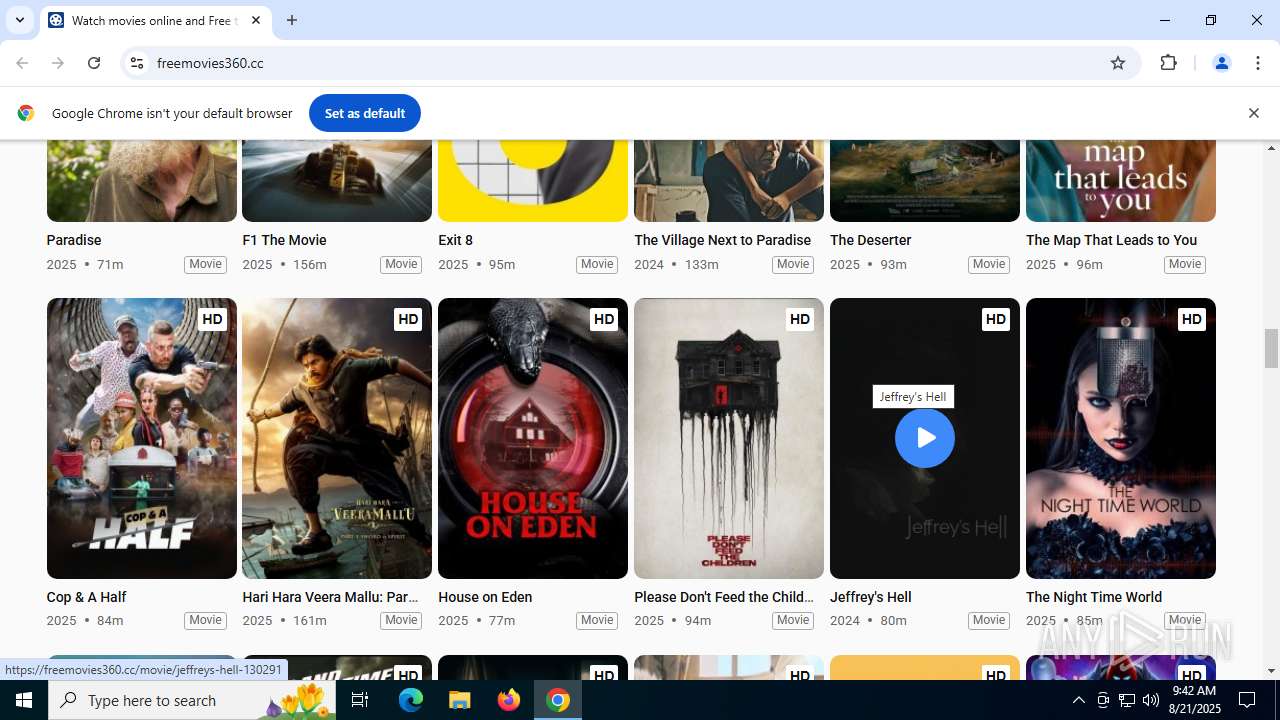
Task: Open a new browser tab
Action: point(292,20)
